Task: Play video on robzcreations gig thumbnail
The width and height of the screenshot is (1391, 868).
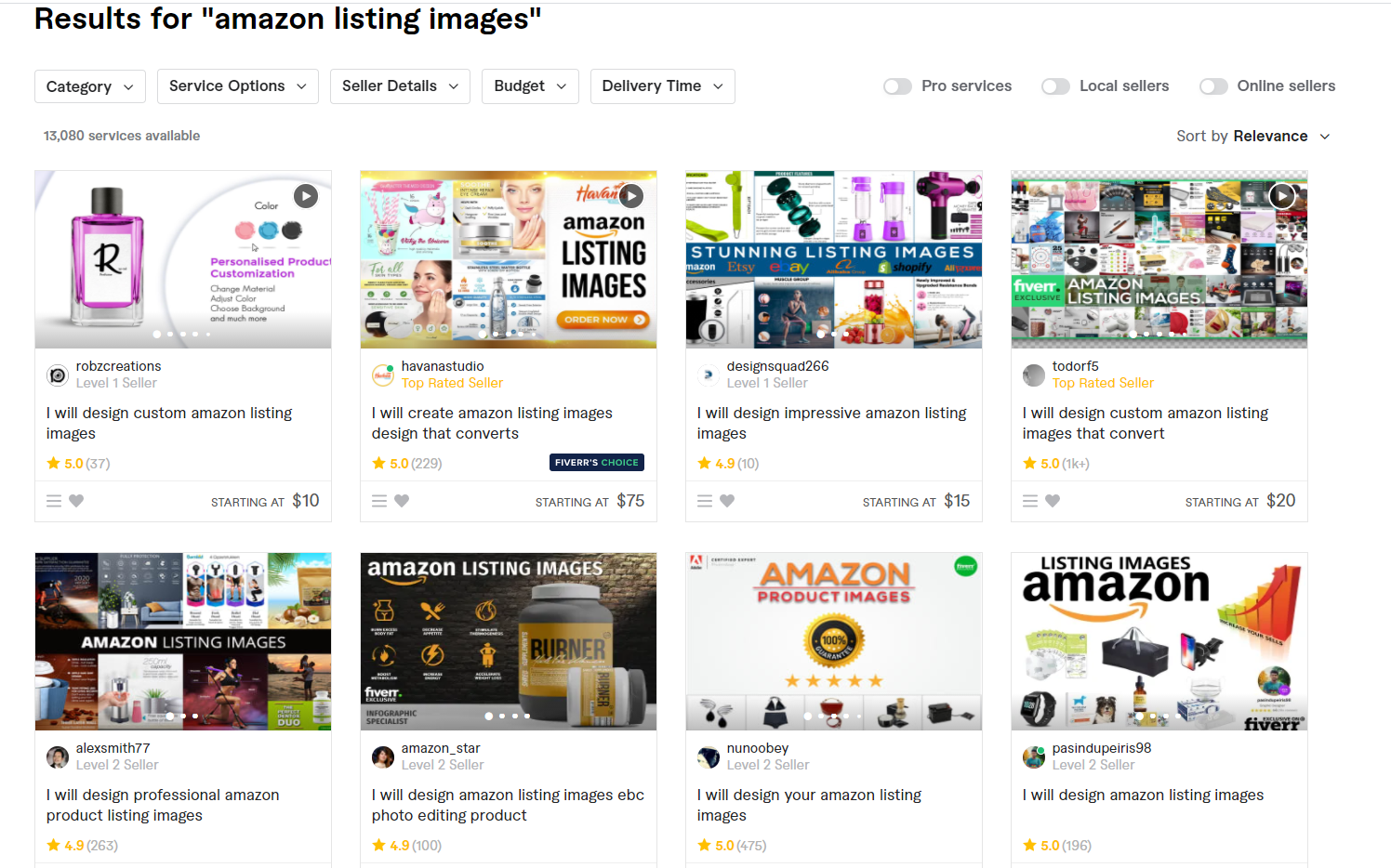Action: coord(306,196)
